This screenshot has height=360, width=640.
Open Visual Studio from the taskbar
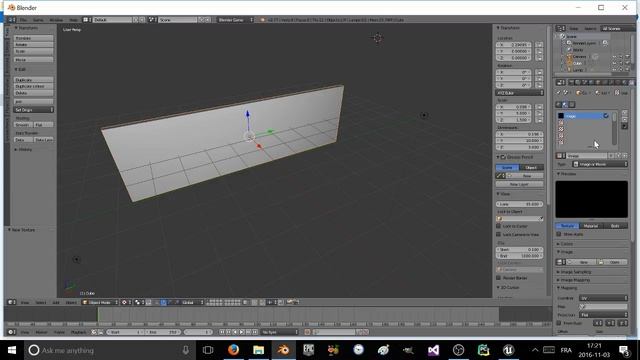(x=433, y=350)
